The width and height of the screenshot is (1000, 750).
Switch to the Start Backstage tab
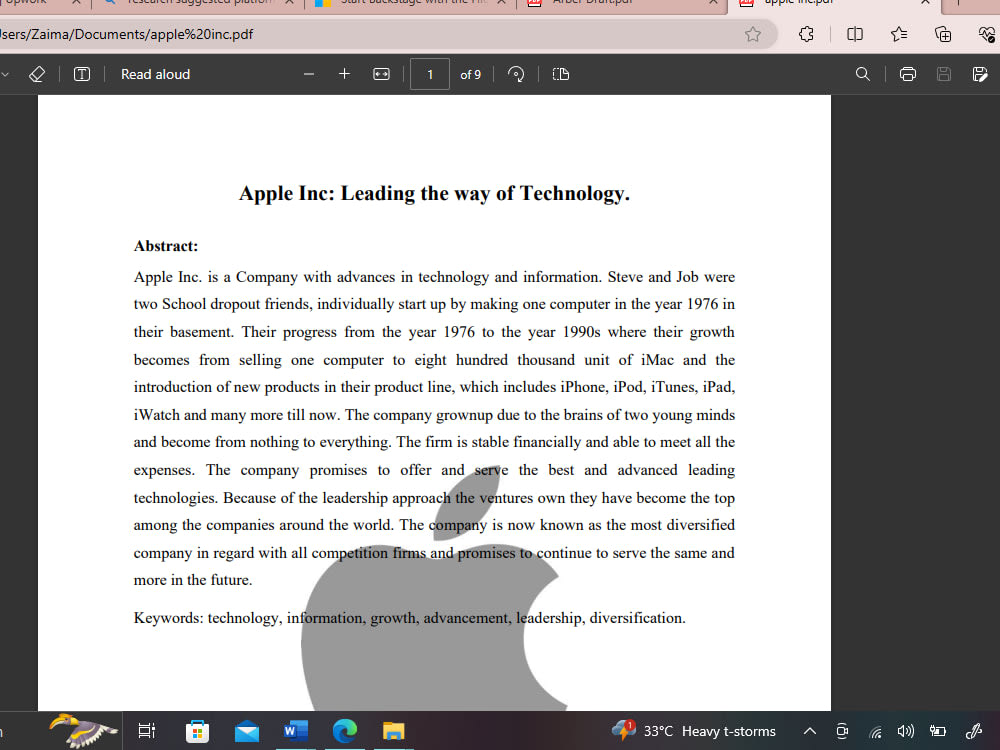[413, 3]
